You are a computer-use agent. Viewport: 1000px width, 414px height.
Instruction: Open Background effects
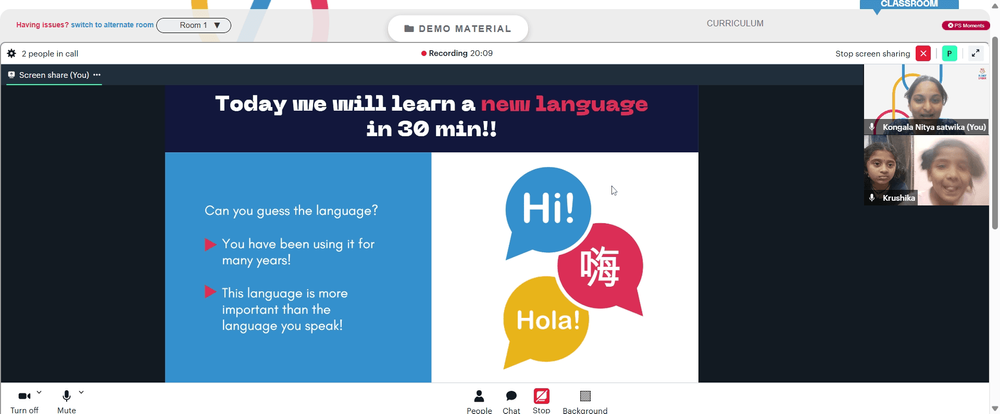tap(585, 402)
